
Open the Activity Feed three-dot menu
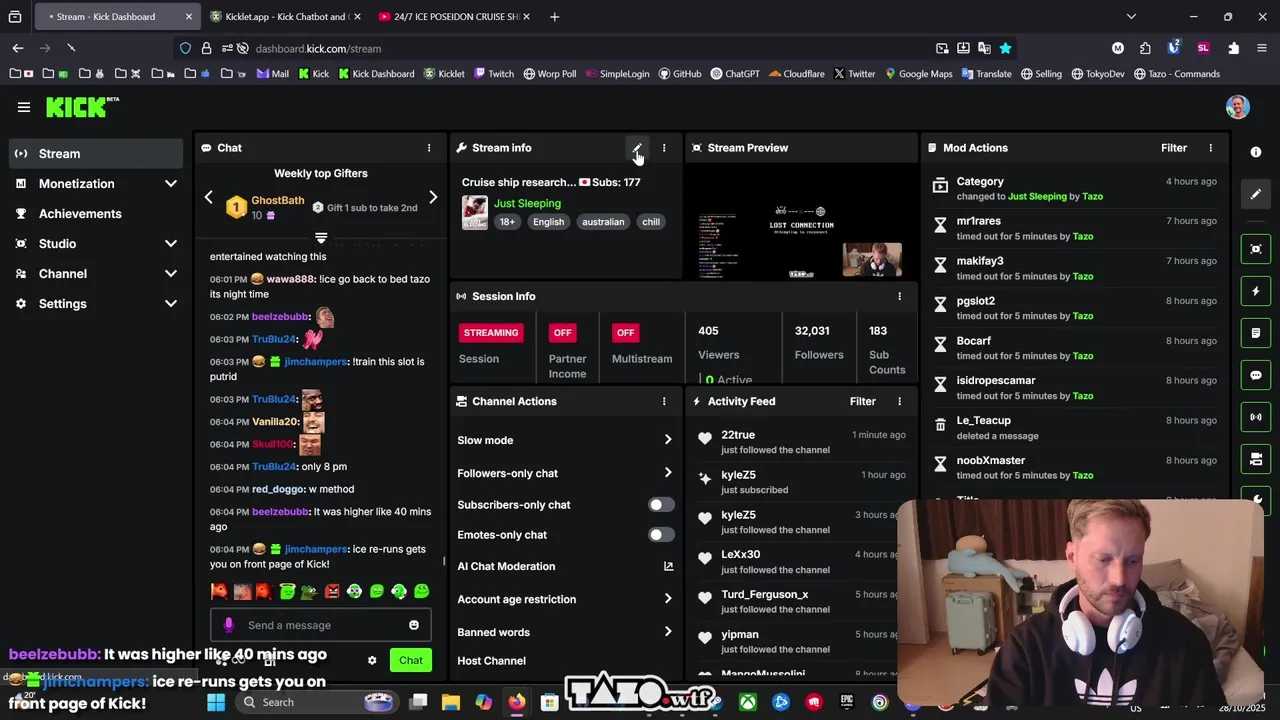tap(899, 401)
